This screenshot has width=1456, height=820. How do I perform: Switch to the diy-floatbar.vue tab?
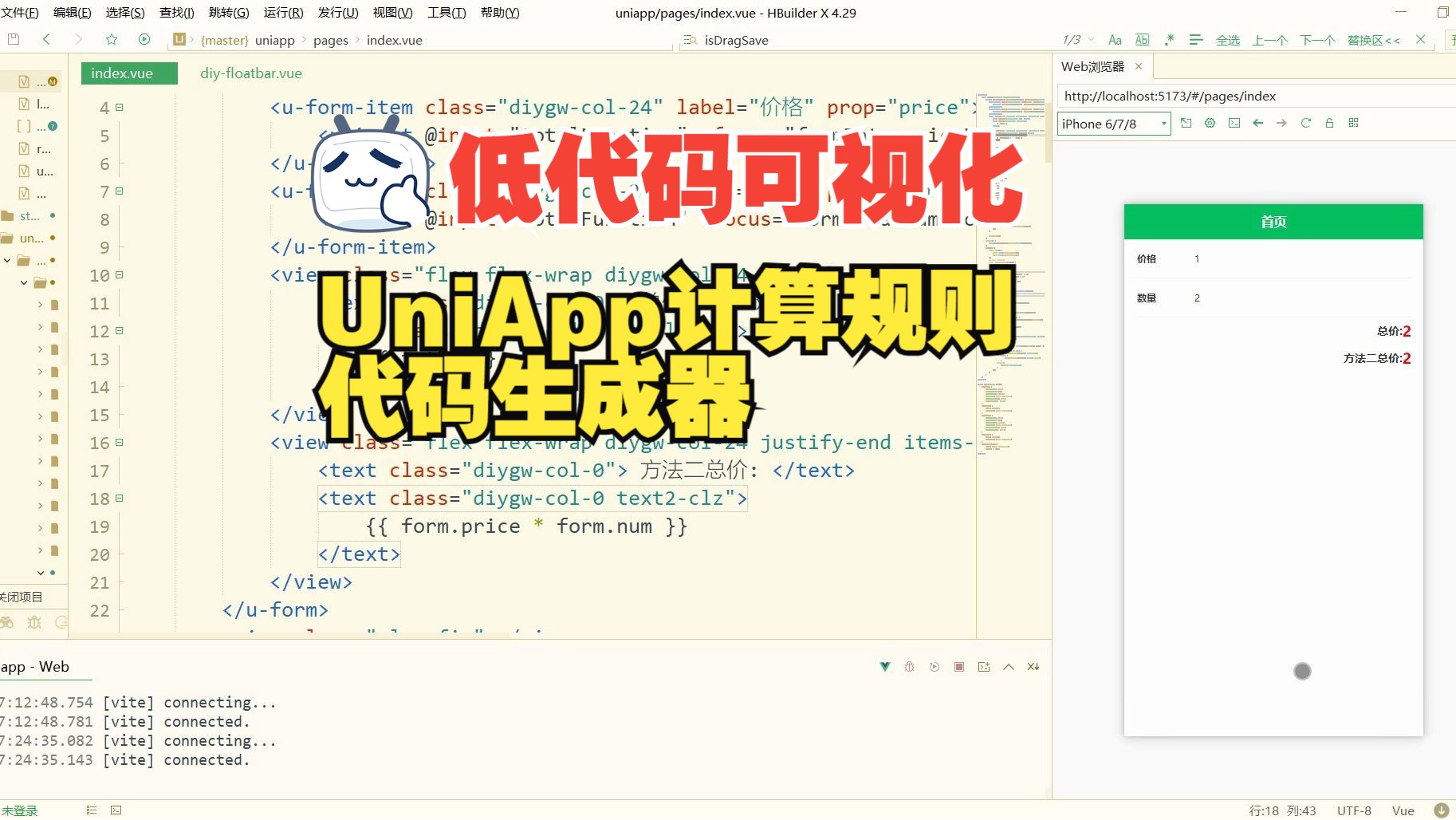(250, 73)
